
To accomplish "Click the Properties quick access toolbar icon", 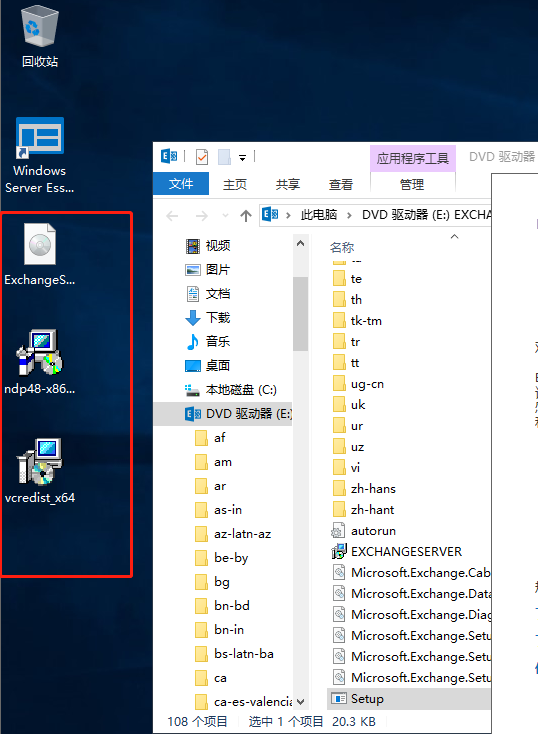I will (202, 157).
